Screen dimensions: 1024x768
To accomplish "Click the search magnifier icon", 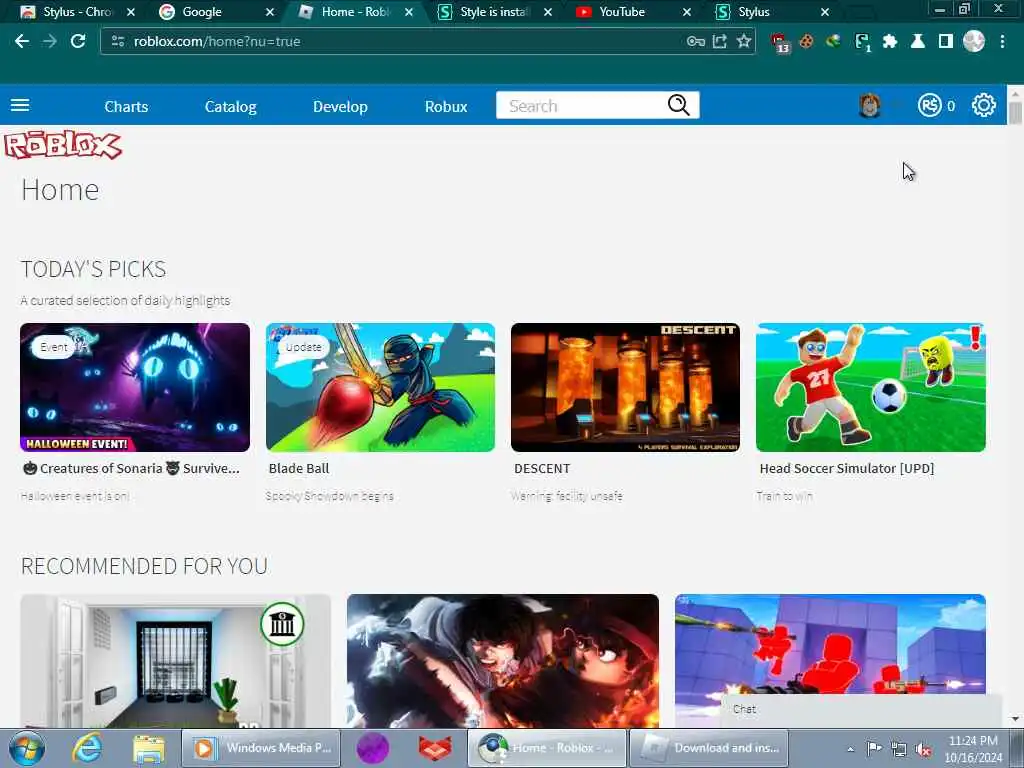I will coord(679,105).
